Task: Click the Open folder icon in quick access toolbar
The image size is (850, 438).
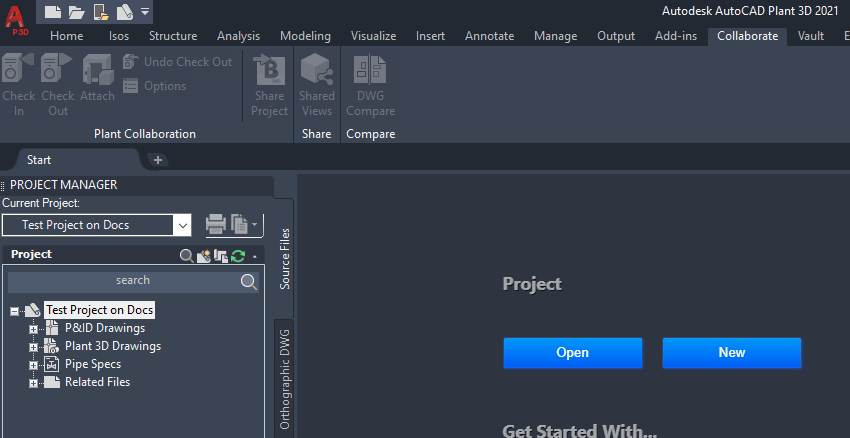Action: (x=76, y=11)
